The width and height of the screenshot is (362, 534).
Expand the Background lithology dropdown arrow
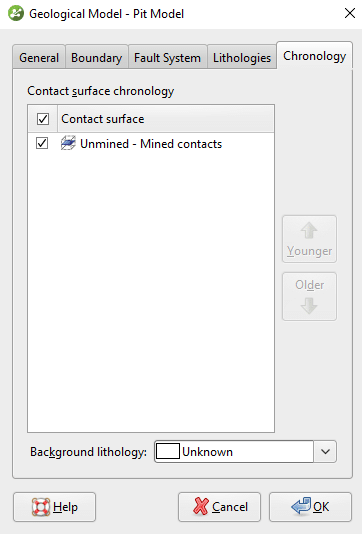[x=325, y=452]
